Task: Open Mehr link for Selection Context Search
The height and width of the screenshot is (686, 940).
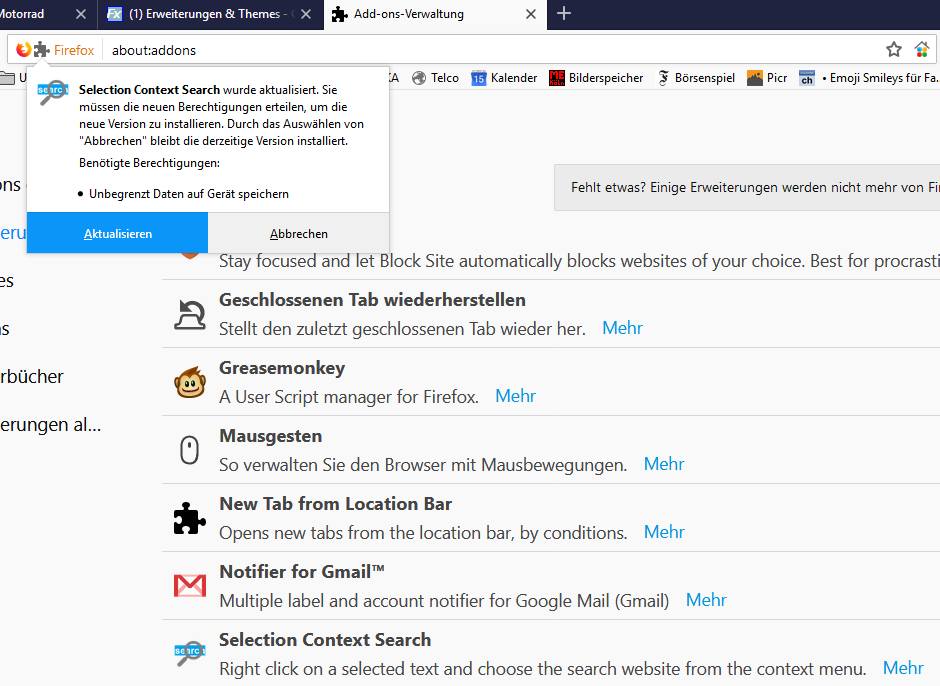Action: (x=903, y=668)
